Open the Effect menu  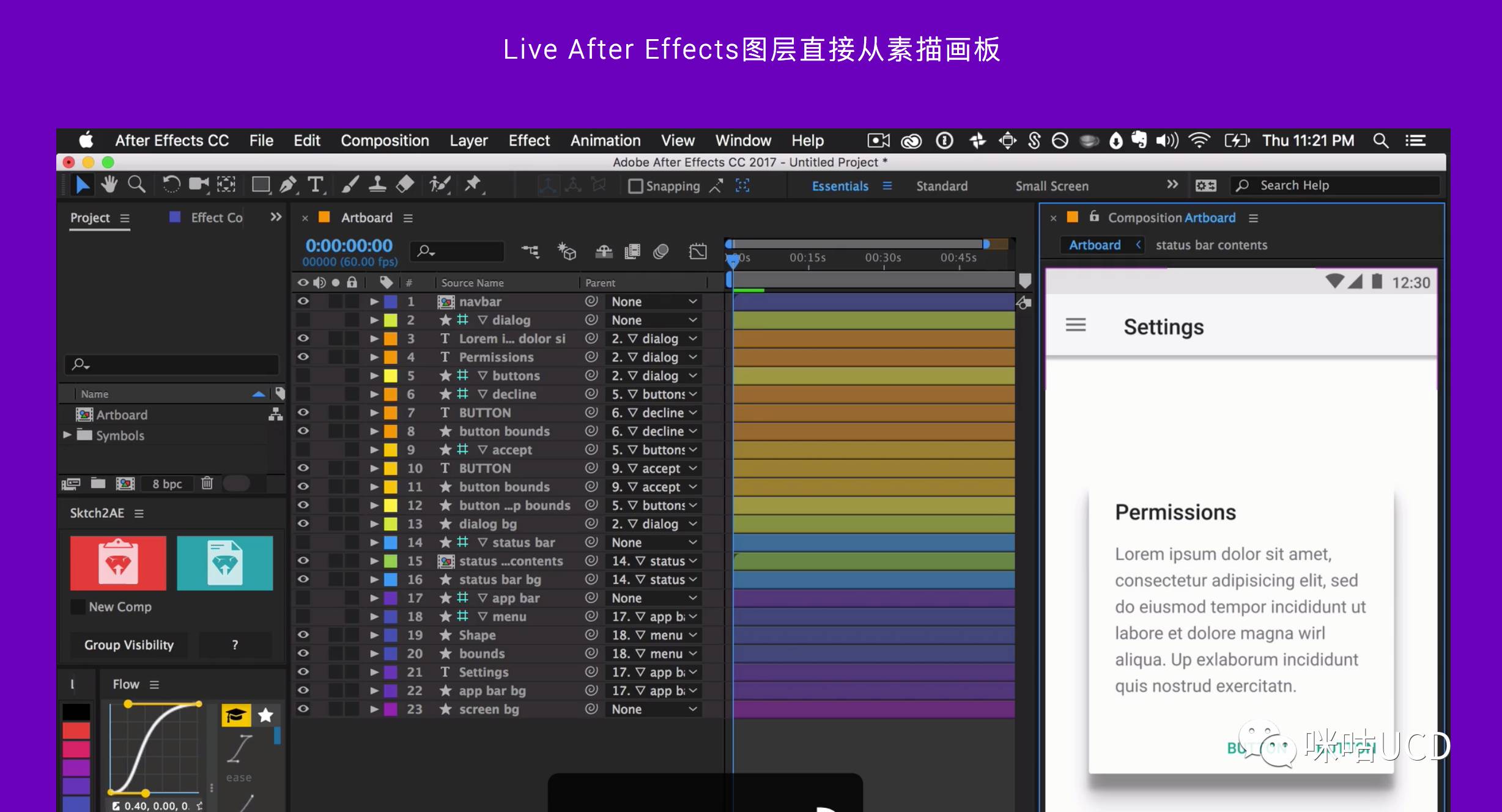[x=529, y=141]
